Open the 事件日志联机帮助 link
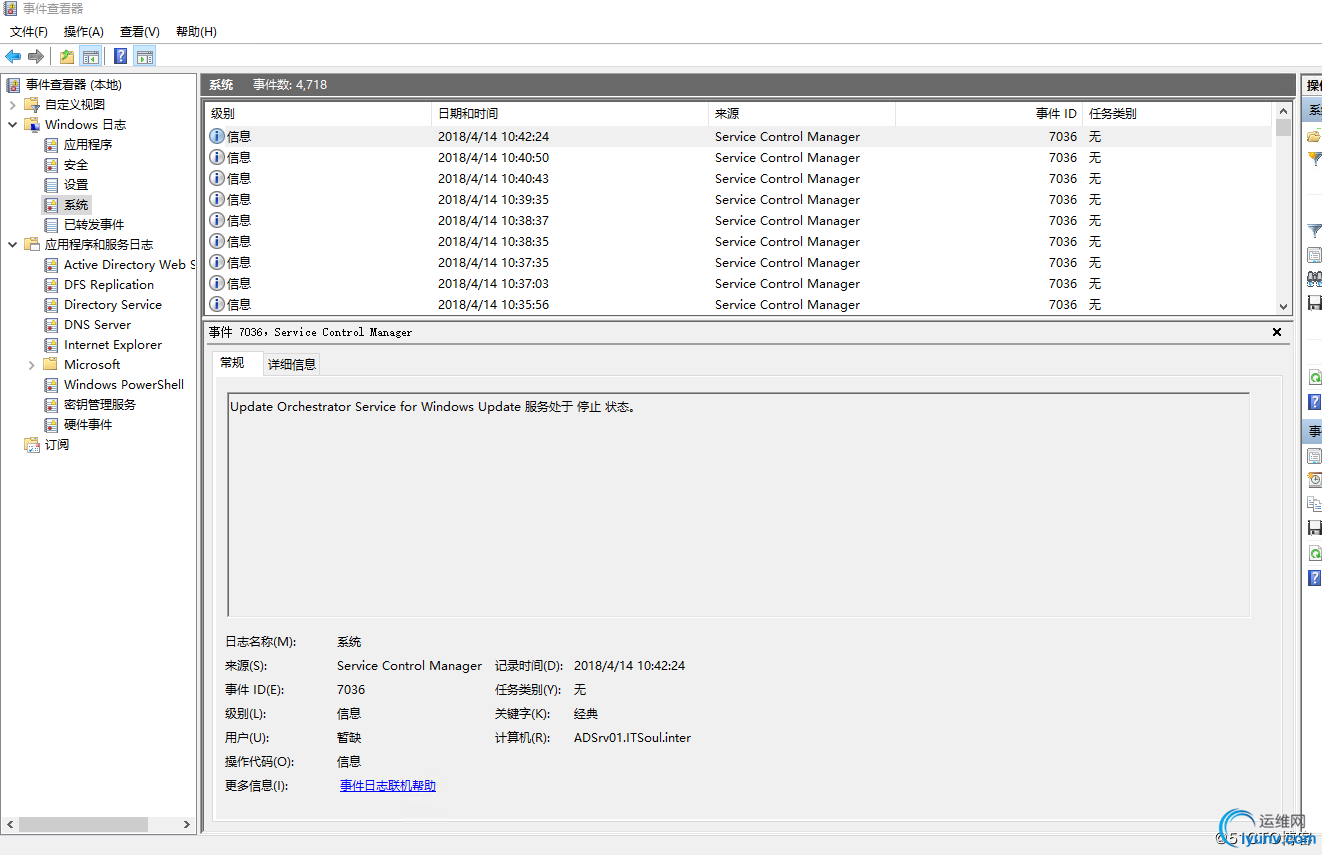Image resolution: width=1322 pixels, height=855 pixels. click(x=388, y=786)
